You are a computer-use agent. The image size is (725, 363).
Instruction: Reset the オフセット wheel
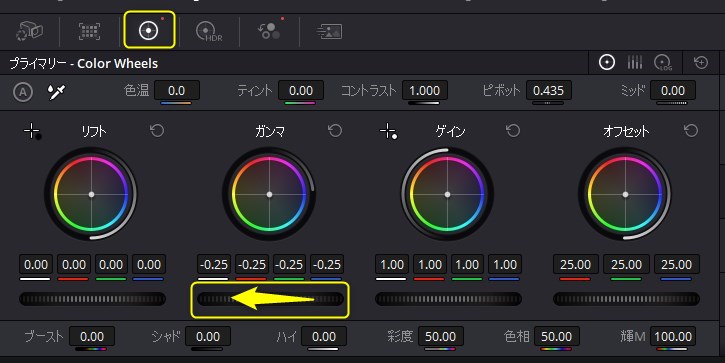click(x=691, y=131)
